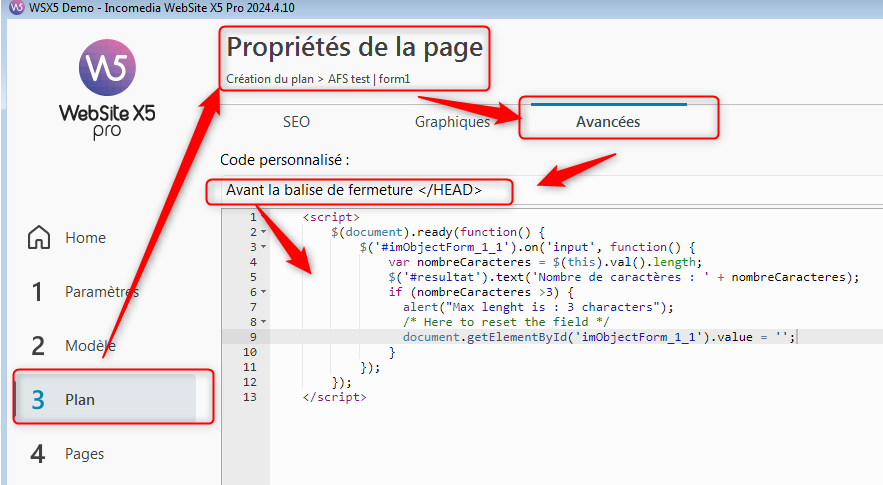Switch to the Graphiques tab
The width and height of the screenshot is (883, 485).
(452, 122)
